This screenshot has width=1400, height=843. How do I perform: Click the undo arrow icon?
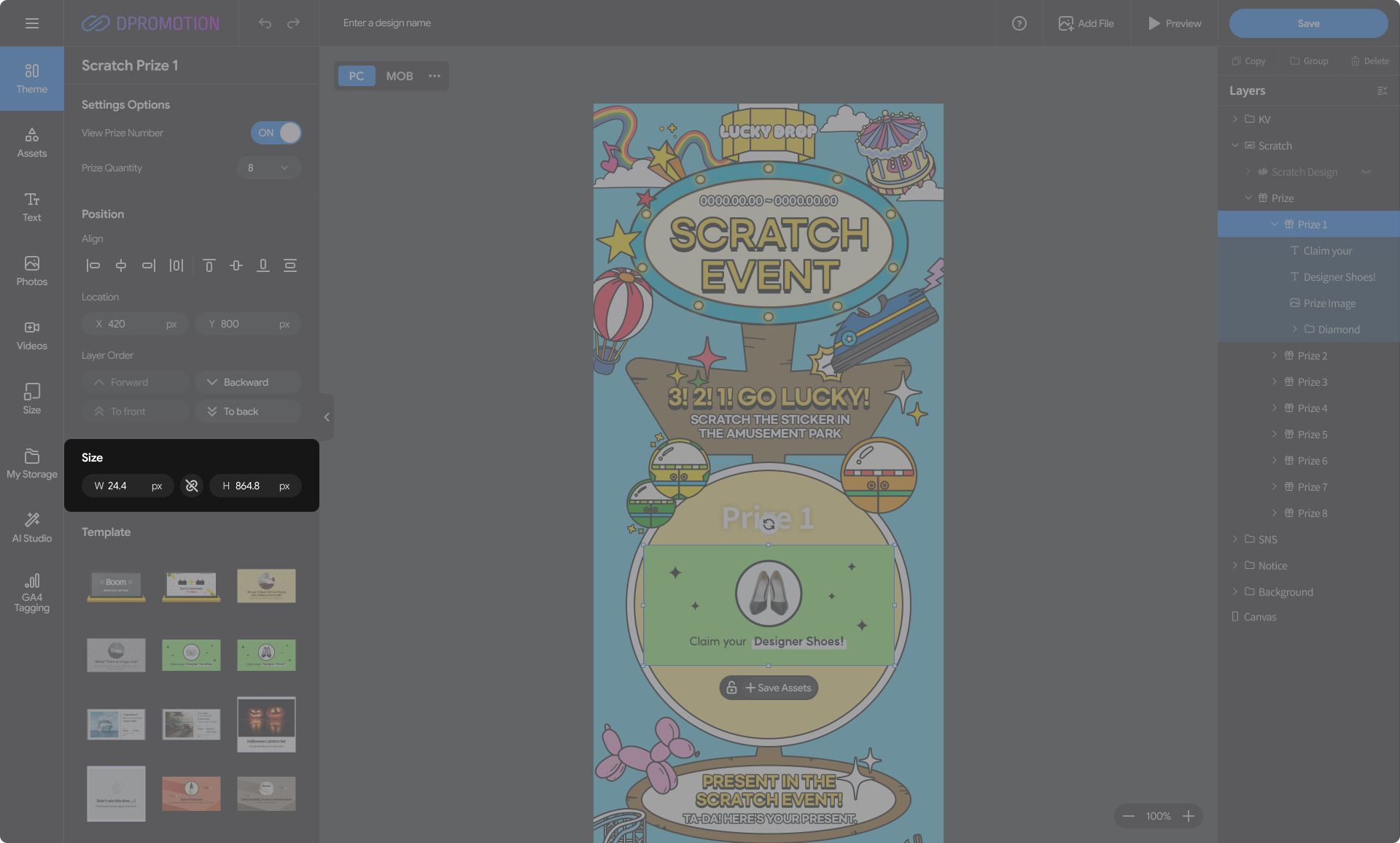(x=265, y=23)
